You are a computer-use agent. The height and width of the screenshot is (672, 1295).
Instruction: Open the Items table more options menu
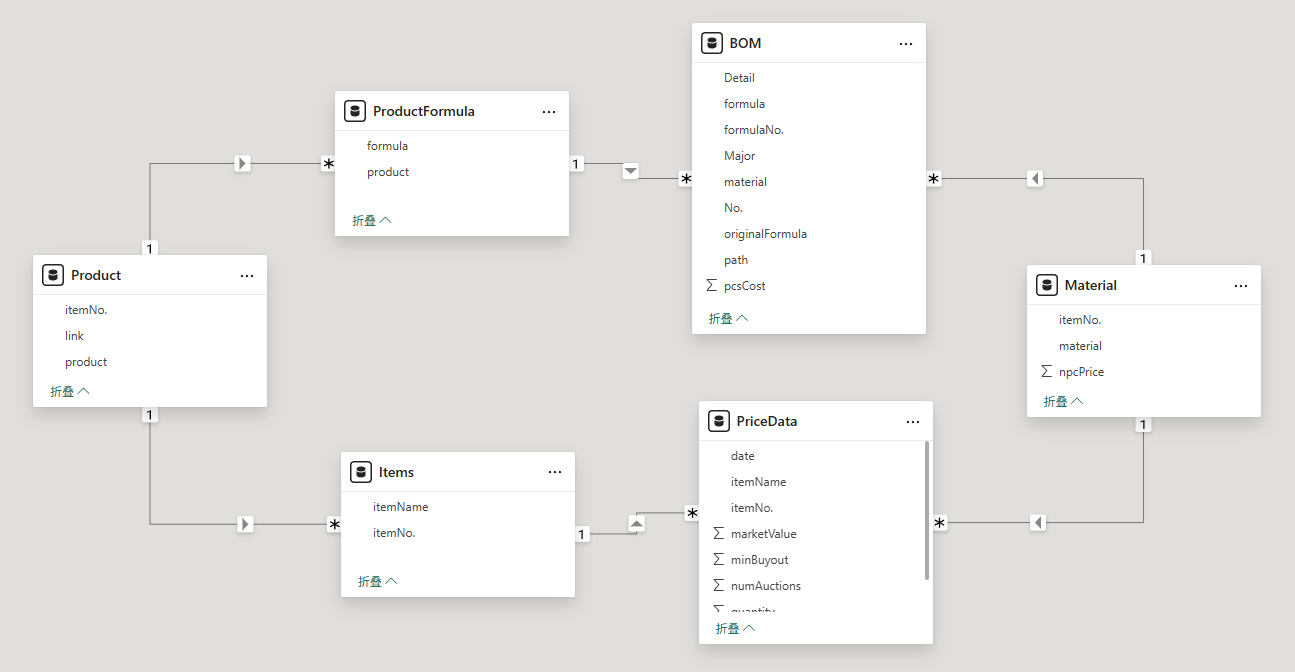tap(555, 473)
